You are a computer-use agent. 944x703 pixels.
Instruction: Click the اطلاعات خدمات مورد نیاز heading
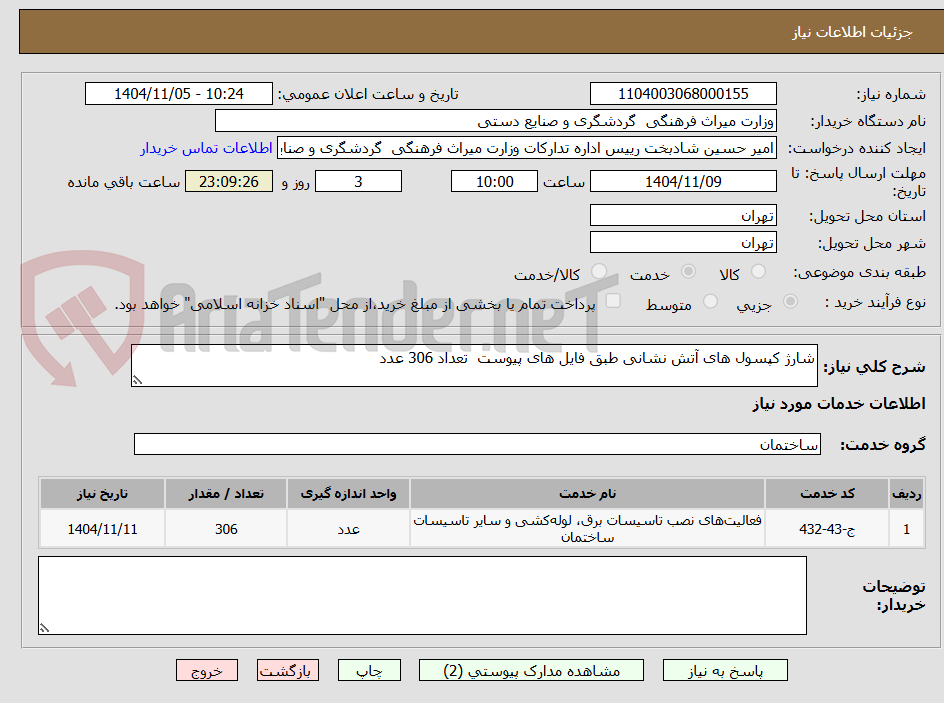(x=839, y=403)
